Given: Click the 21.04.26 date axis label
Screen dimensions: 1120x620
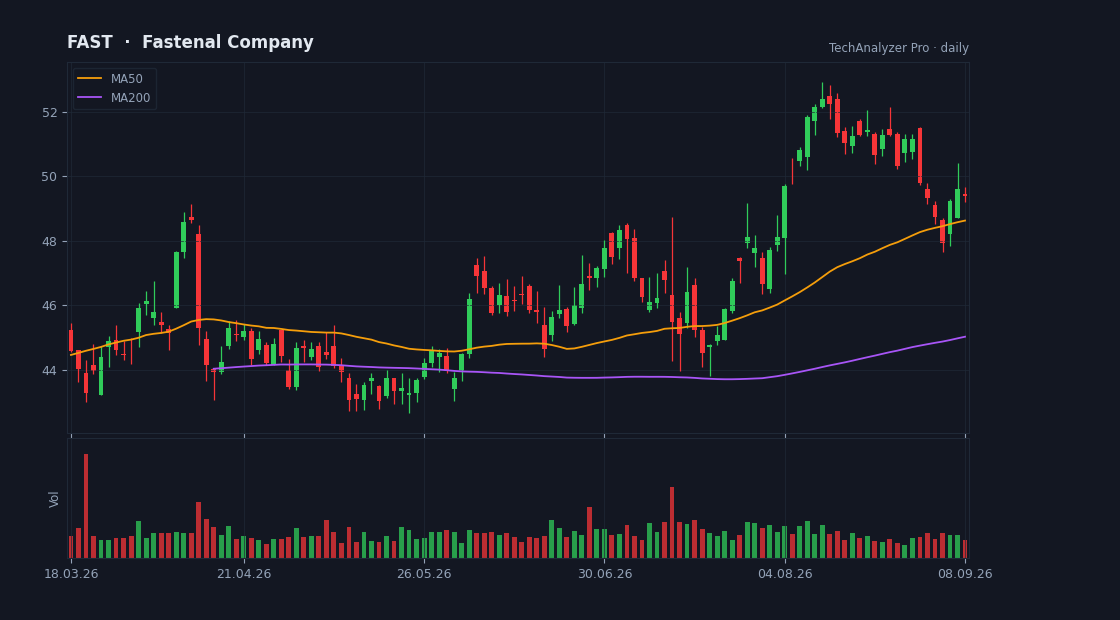Looking at the screenshot, I should (244, 574).
